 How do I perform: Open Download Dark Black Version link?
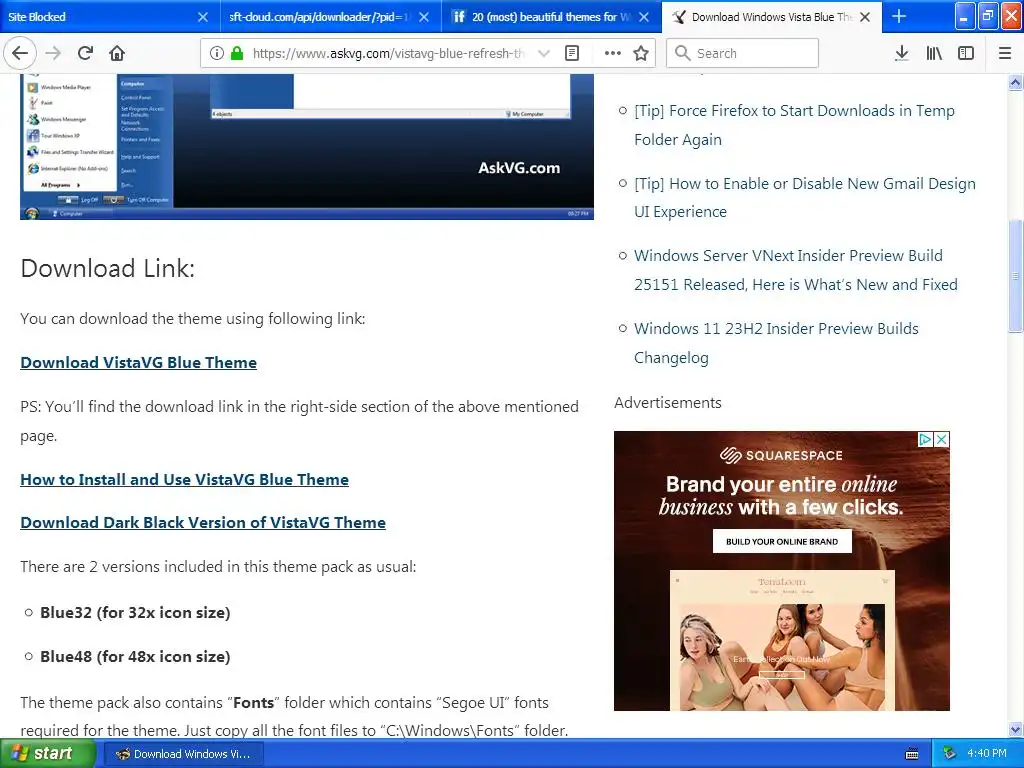coord(203,522)
